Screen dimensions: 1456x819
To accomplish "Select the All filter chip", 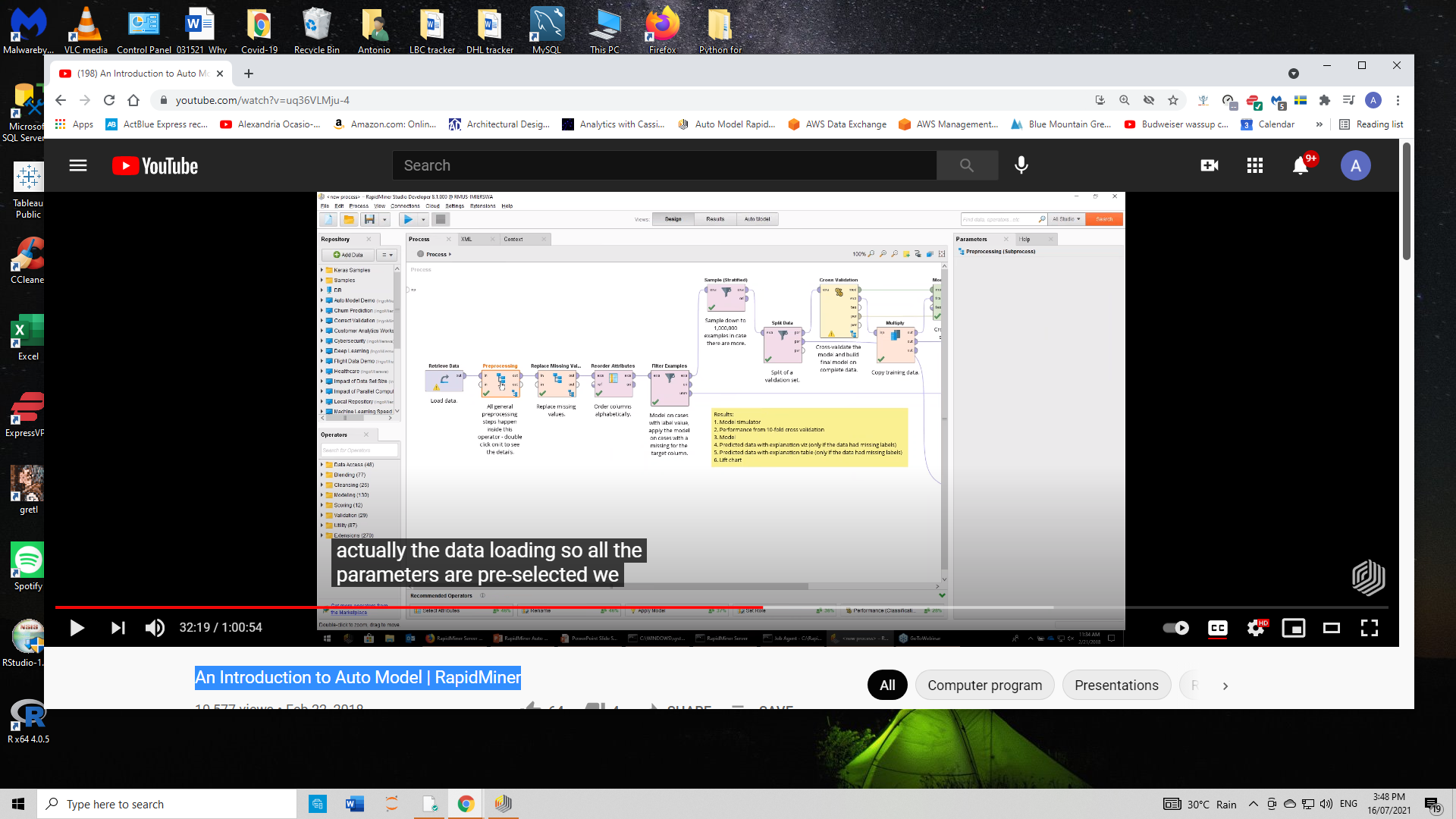I will point(887,686).
